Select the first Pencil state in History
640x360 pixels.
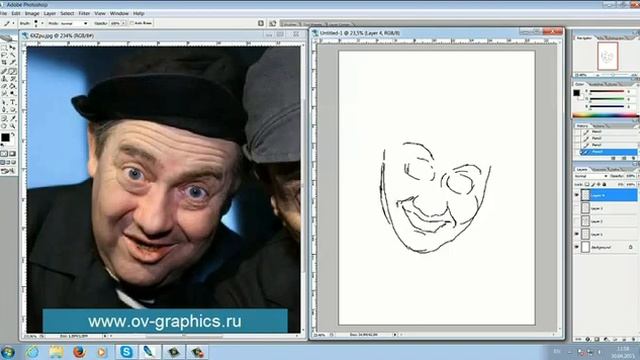(x=609, y=132)
